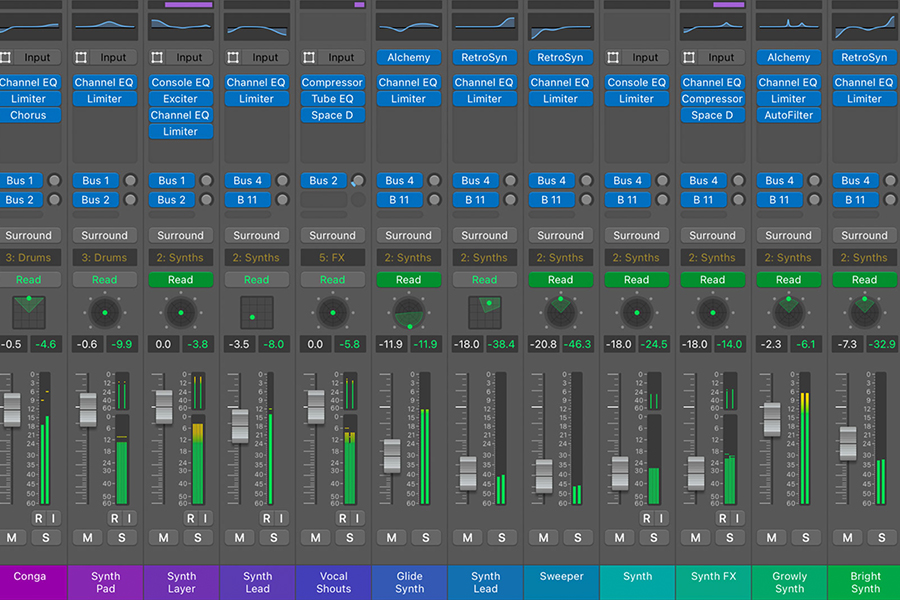Open automation mode Read on Synth Pad

coord(104,280)
